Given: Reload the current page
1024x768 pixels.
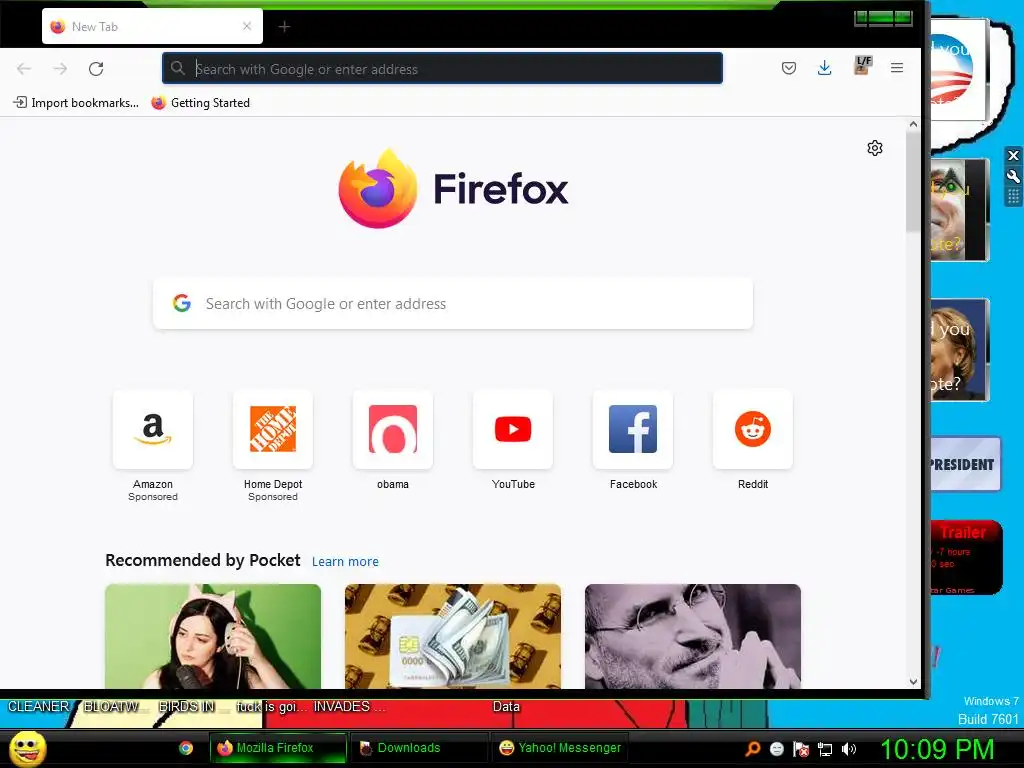Looking at the screenshot, I should coord(96,69).
